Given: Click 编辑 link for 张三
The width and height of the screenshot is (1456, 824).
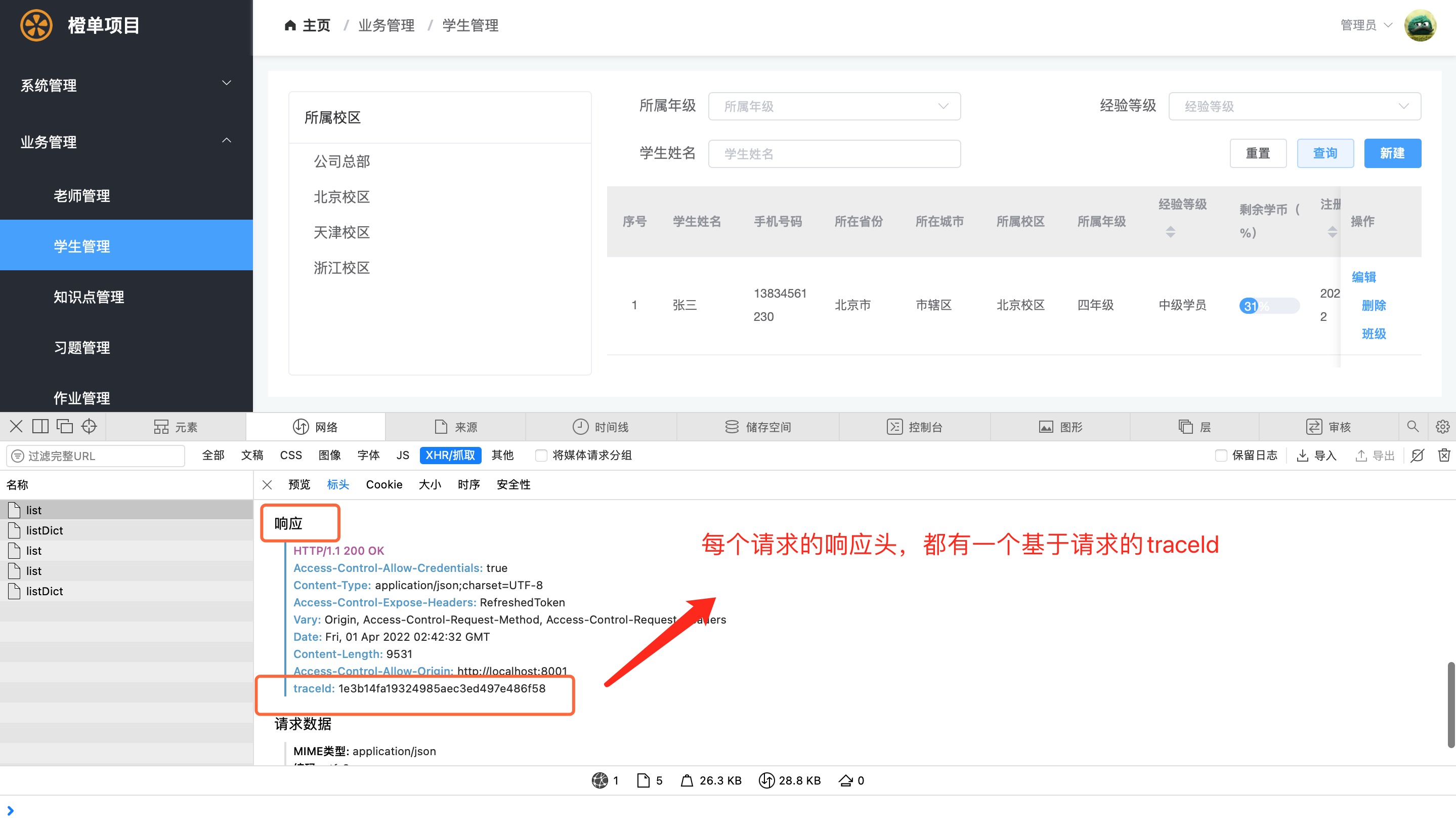Looking at the screenshot, I should [x=1363, y=277].
